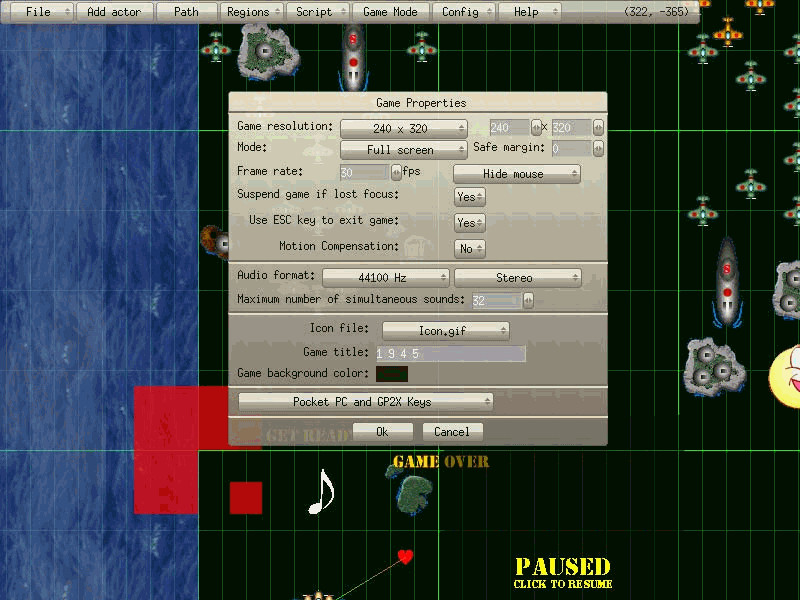Select the battleship actor at top
Screen dimensions: 800x600
[x=353, y=57]
